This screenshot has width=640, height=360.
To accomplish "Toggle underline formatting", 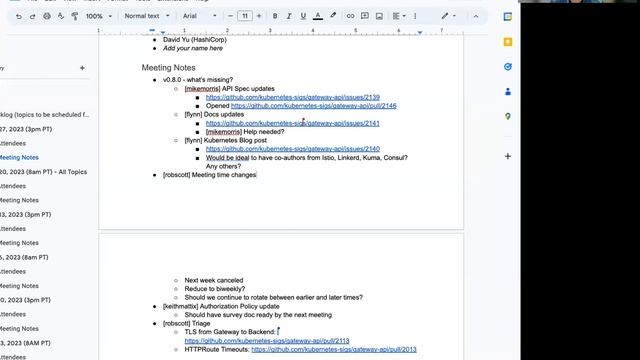I will point(303,16).
